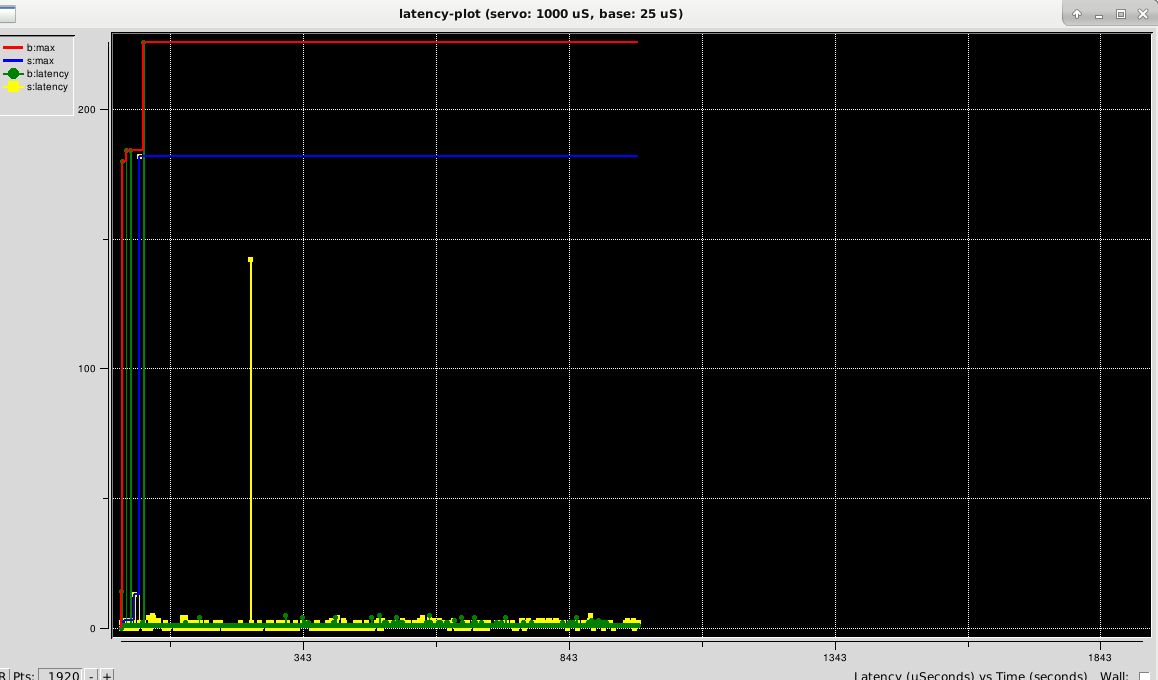
Task: Click the latency-plot window title text
Action: coord(541,14)
